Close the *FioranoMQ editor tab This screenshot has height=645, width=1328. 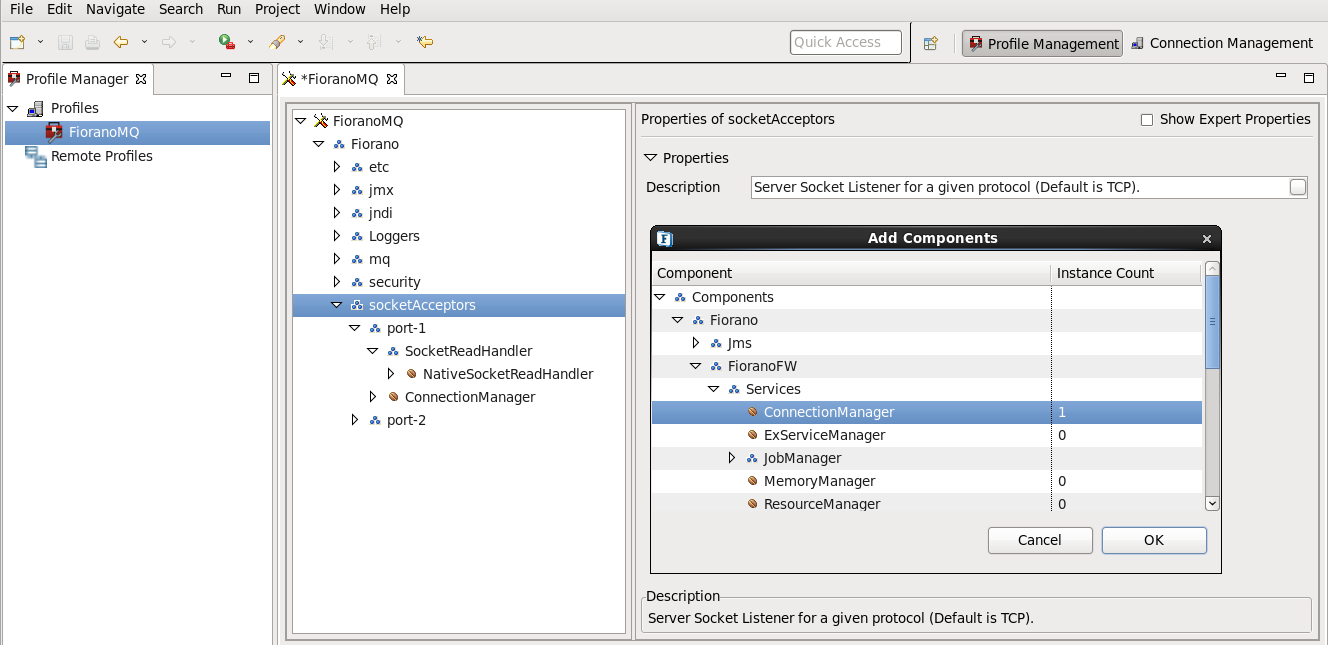click(x=392, y=79)
